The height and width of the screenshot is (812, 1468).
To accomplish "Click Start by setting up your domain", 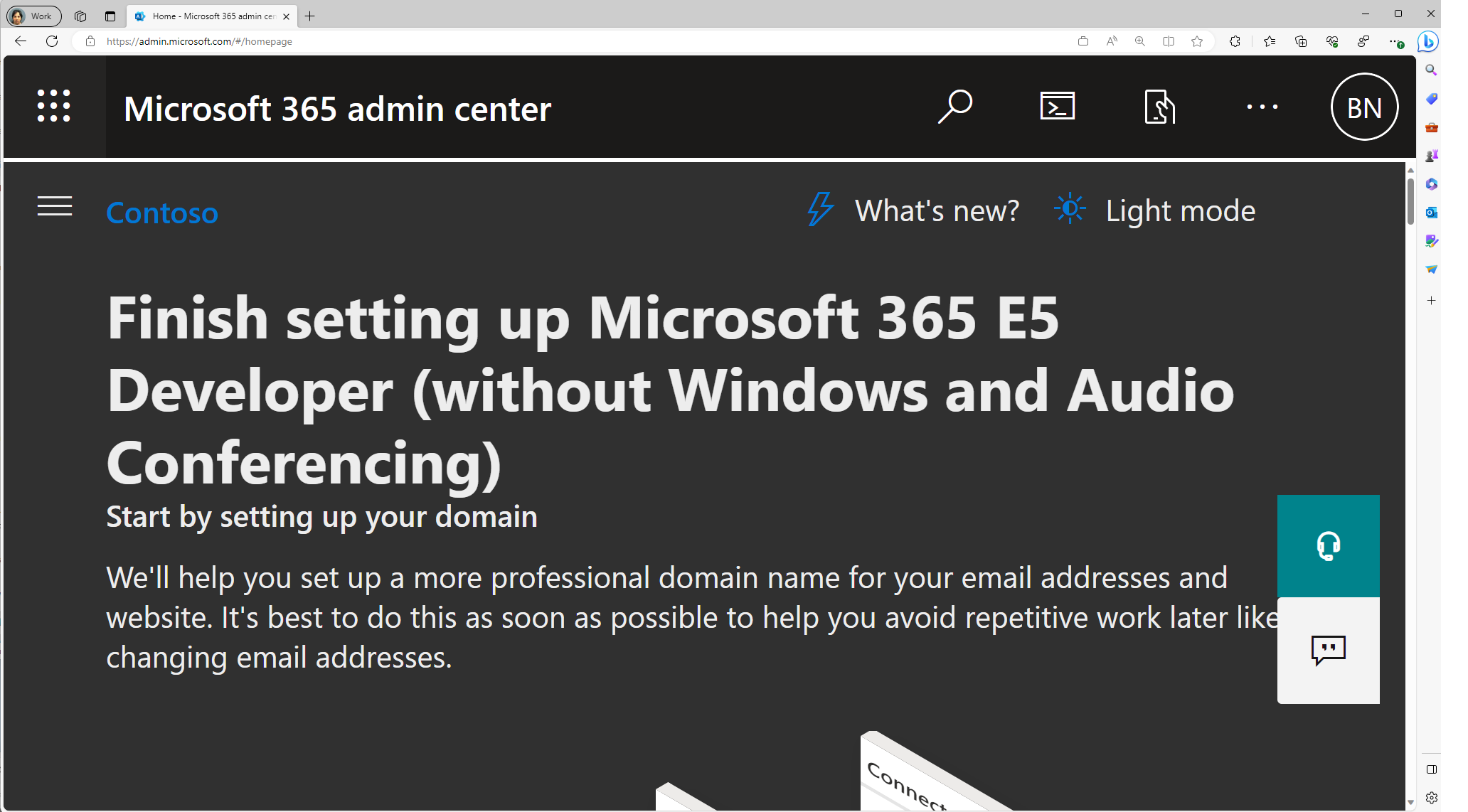I will click(322, 516).
